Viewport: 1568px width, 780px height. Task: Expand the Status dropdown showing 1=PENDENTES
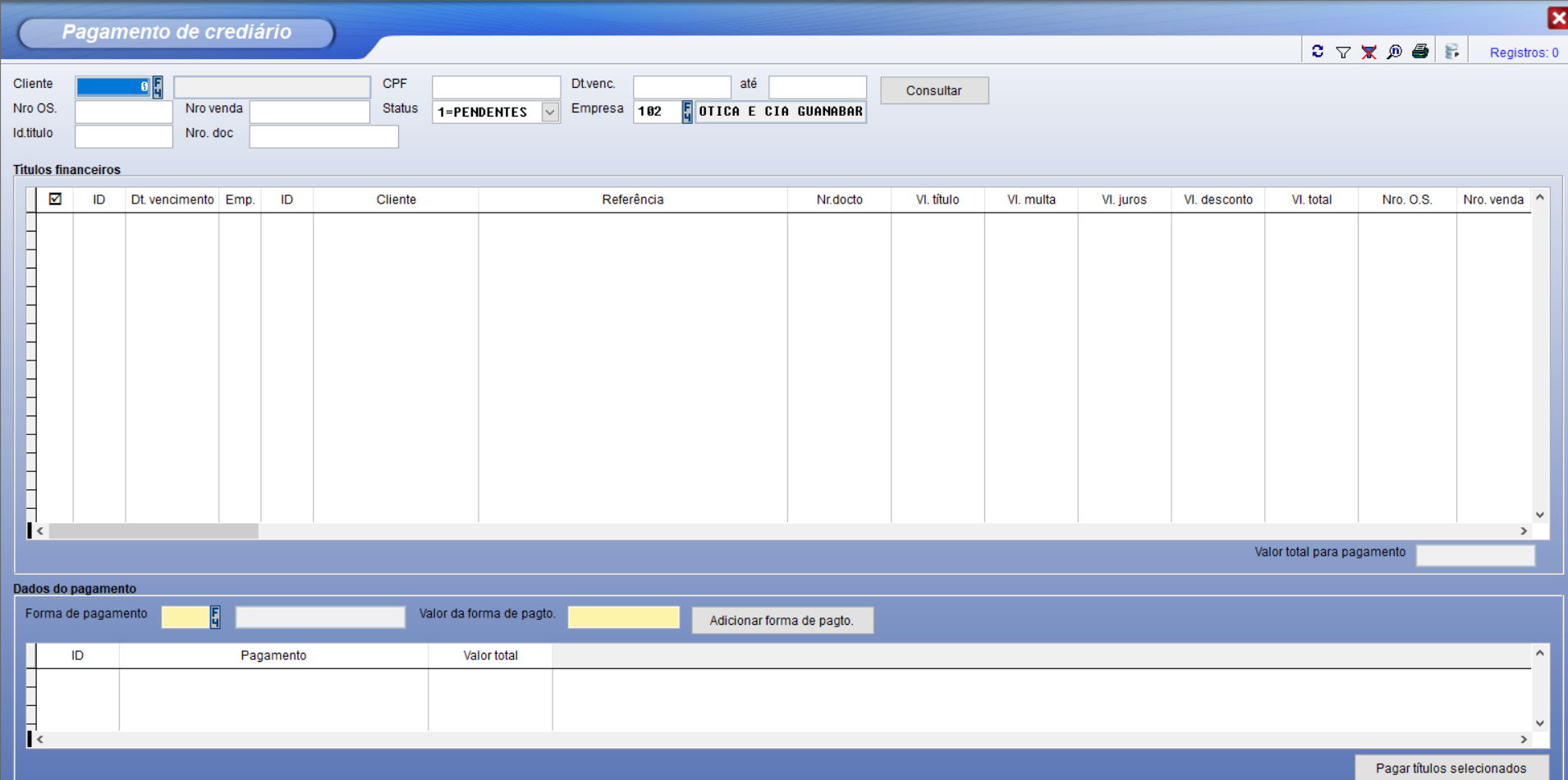click(550, 112)
